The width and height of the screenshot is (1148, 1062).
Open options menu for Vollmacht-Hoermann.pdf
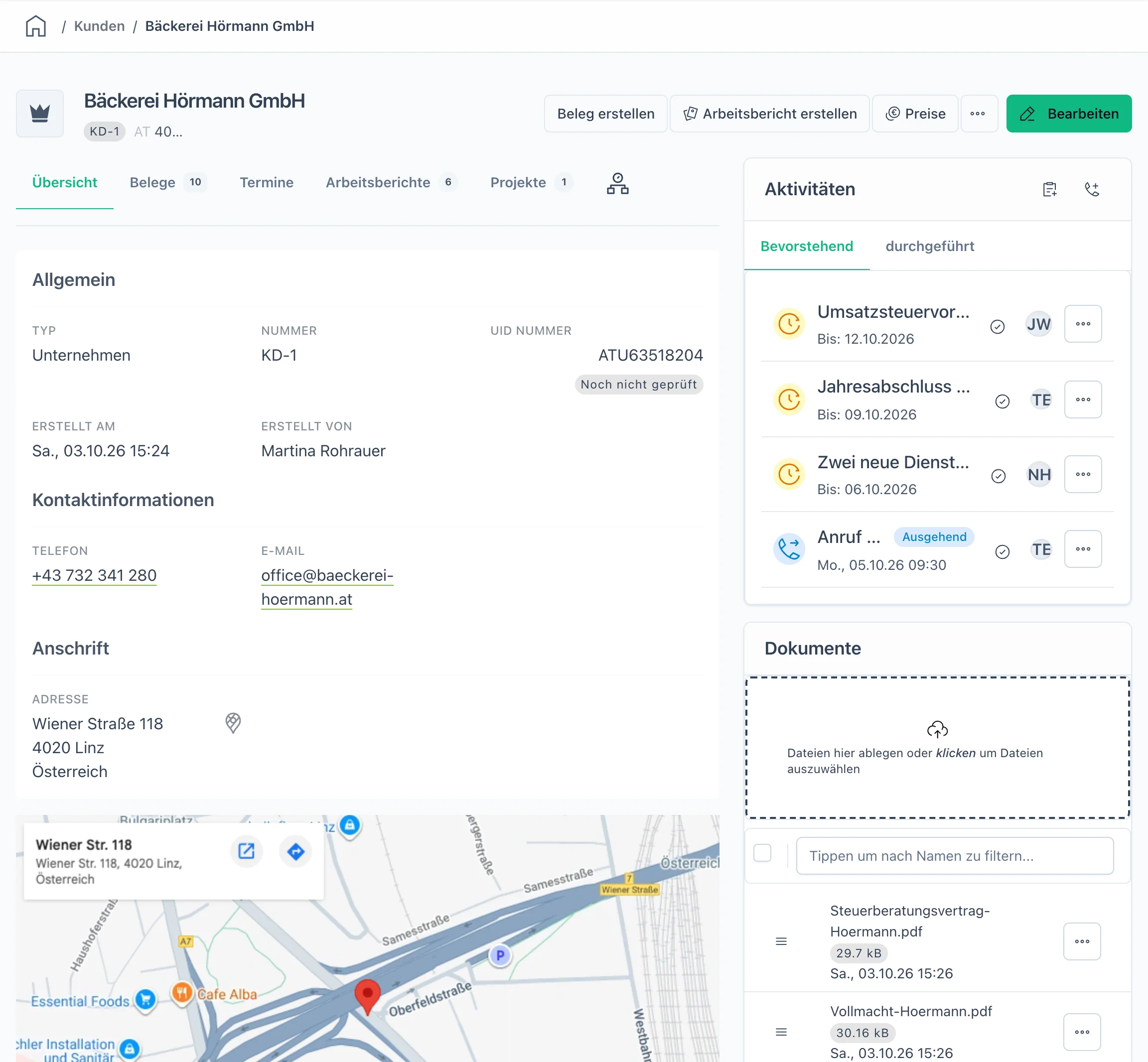[1082, 1032]
